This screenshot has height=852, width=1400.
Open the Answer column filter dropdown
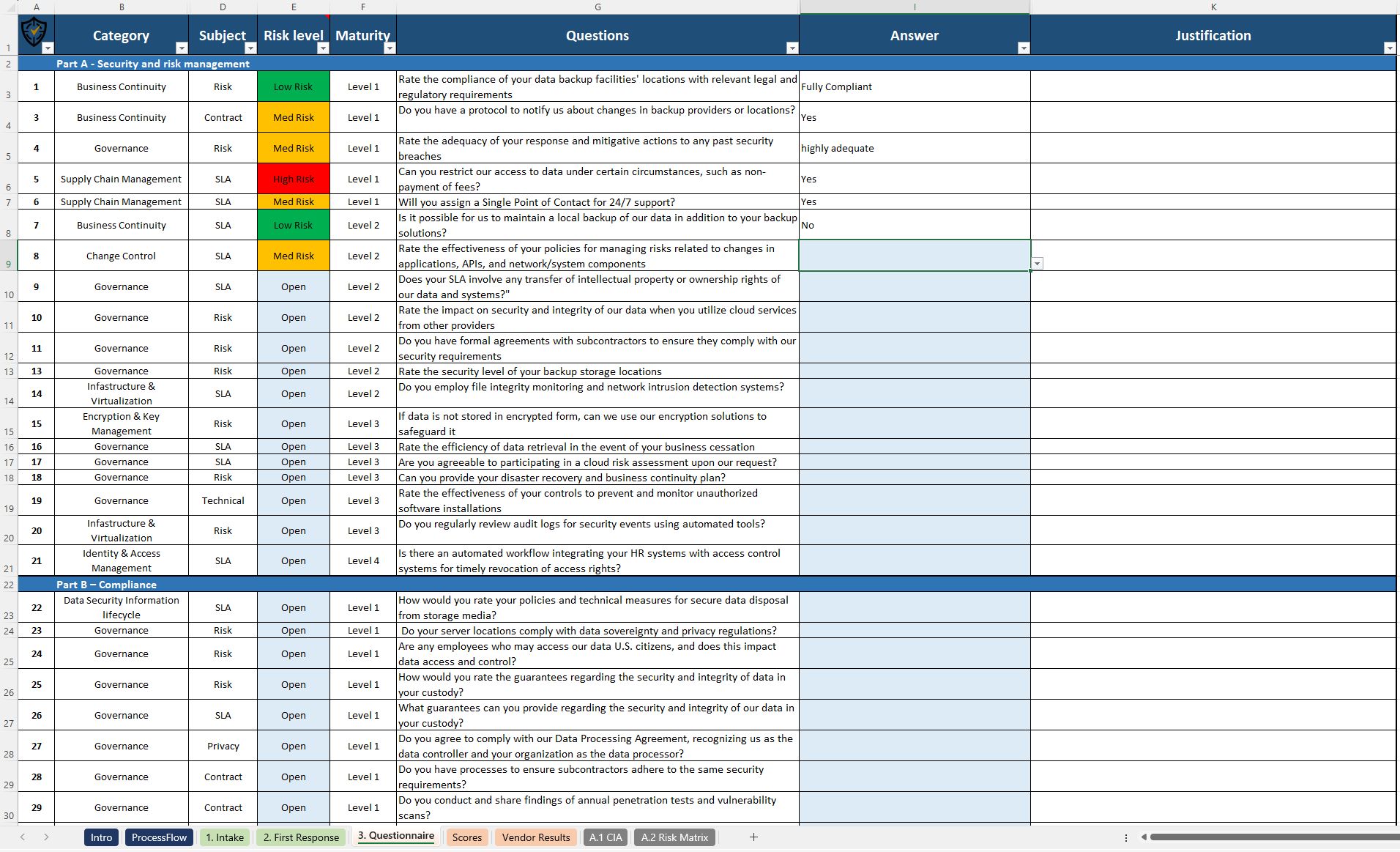pyautogui.click(x=1024, y=48)
